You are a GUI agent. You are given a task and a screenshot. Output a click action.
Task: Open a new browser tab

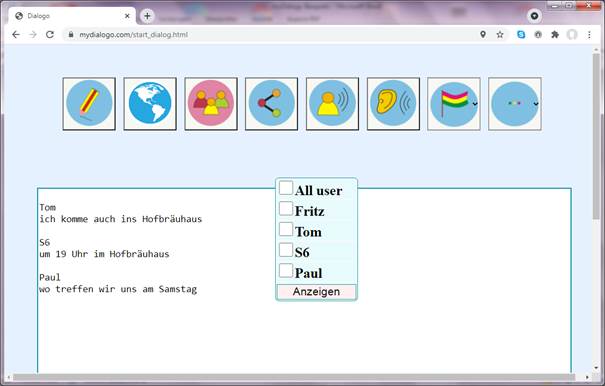[147, 16]
